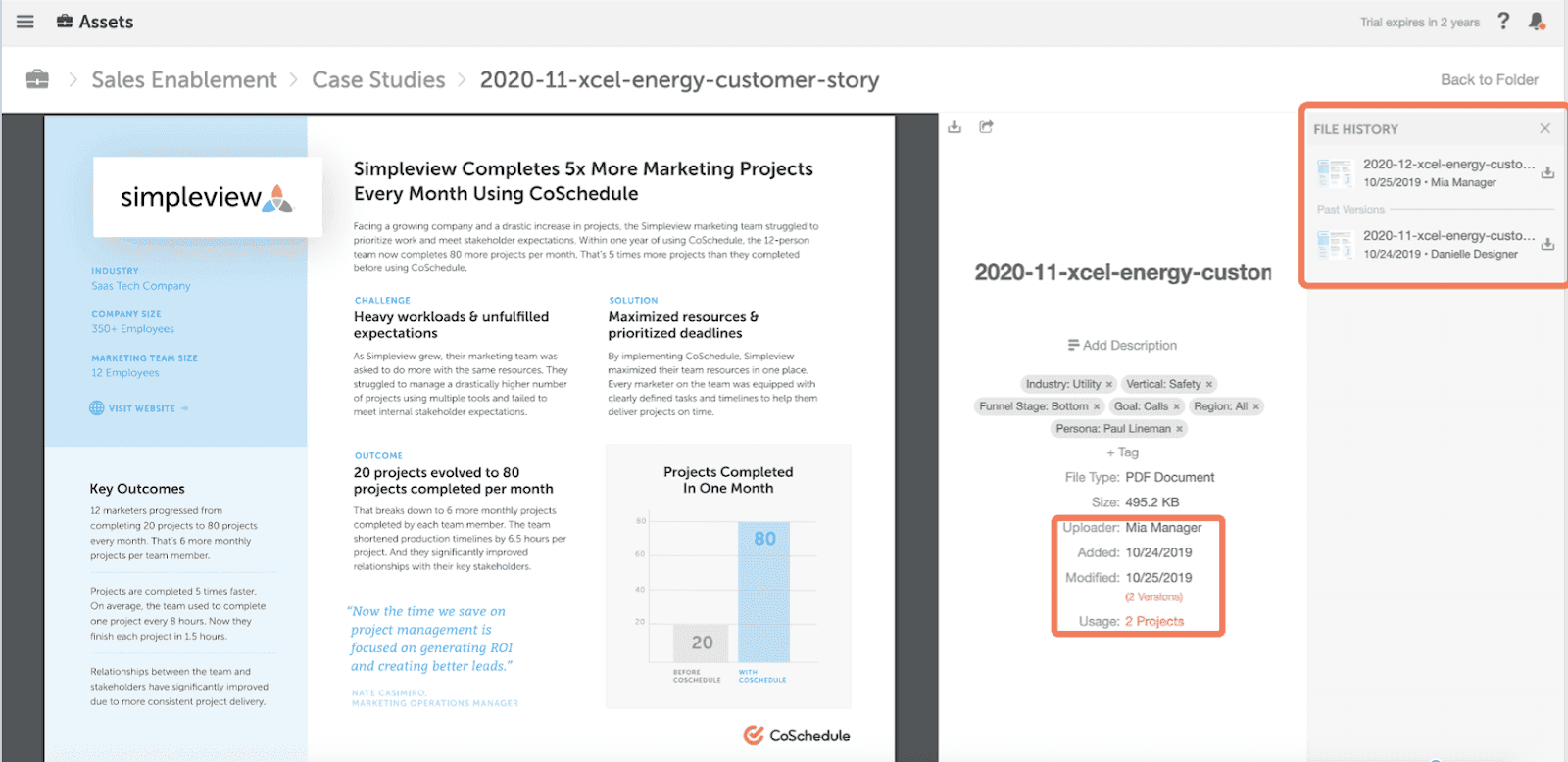
Task: Click the FILE HISTORY heading
Action: point(1355,129)
